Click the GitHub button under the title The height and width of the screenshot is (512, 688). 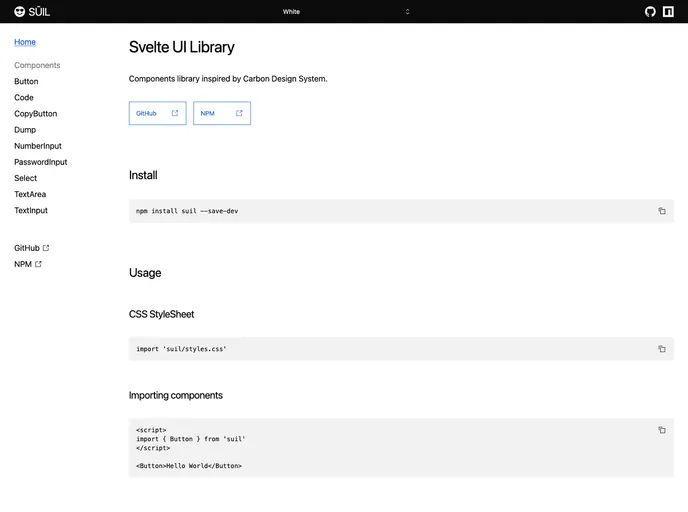(x=157, y=113)
